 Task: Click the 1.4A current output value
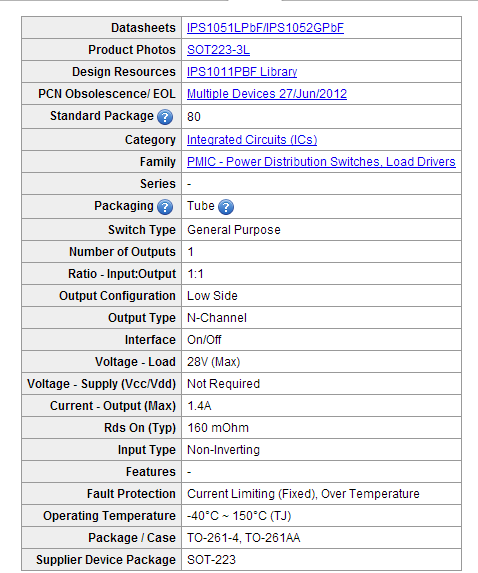[199, 406]
